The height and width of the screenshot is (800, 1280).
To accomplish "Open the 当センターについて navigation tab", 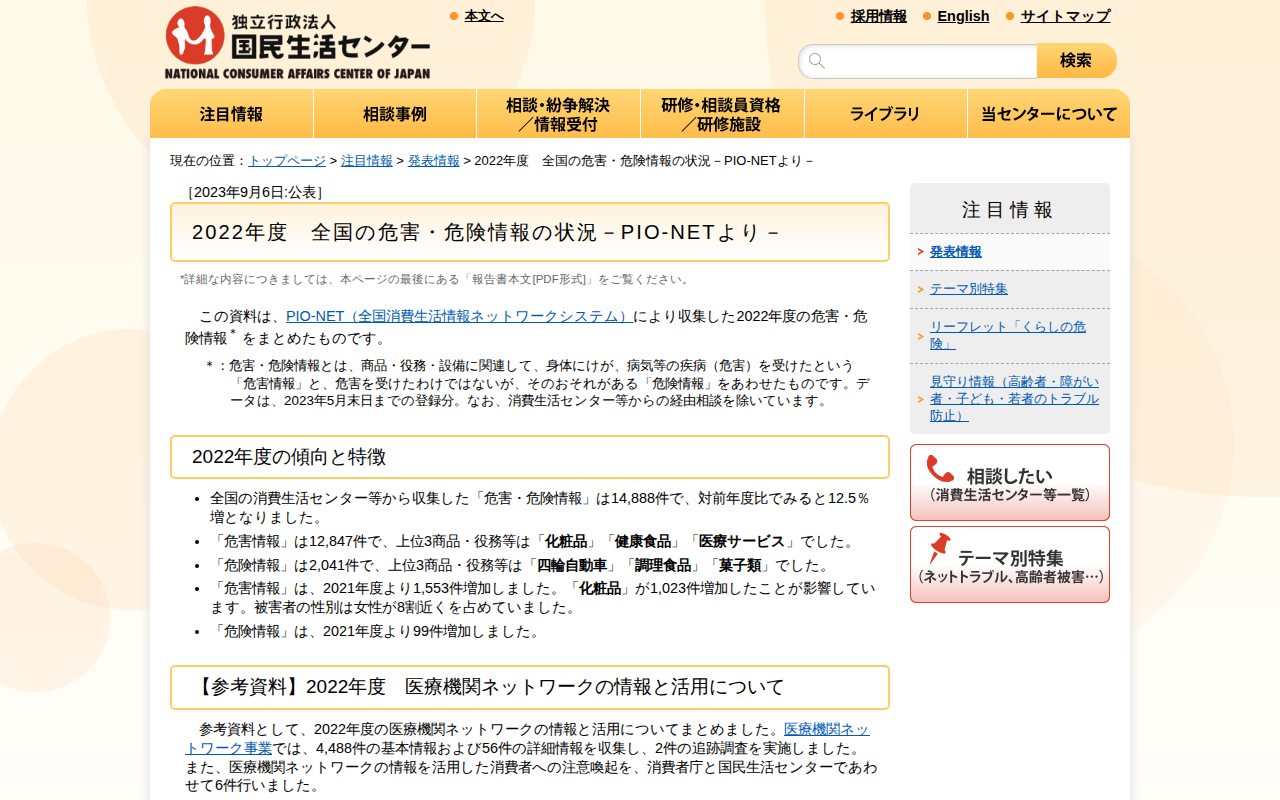I will (x=1049, y=114).
